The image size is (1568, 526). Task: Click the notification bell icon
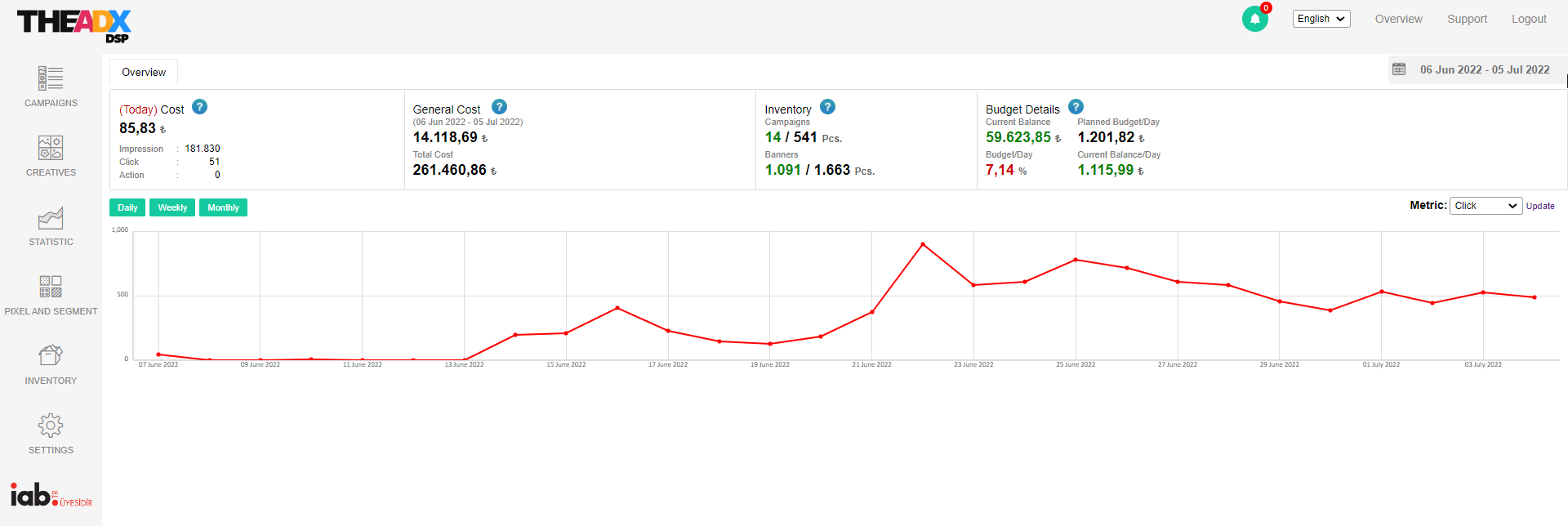[1254, 19]
